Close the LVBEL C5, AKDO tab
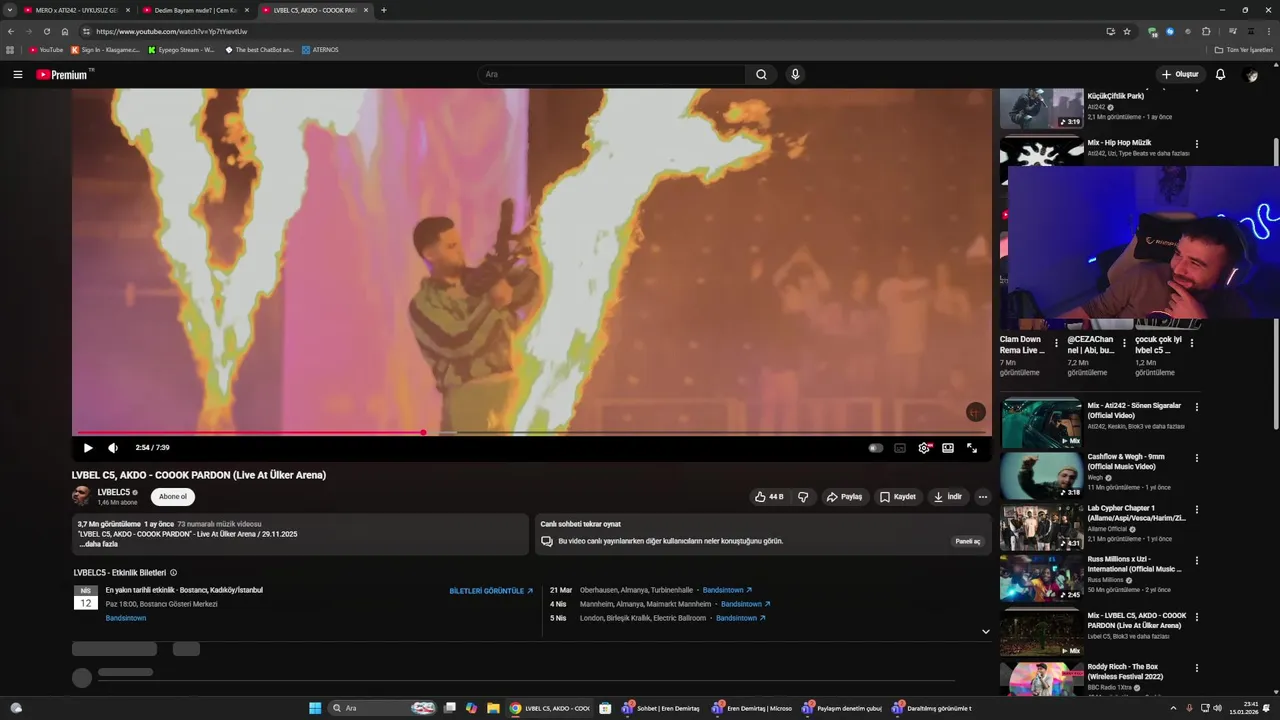This screenshot has height=720, width=1280. point(366,10)
